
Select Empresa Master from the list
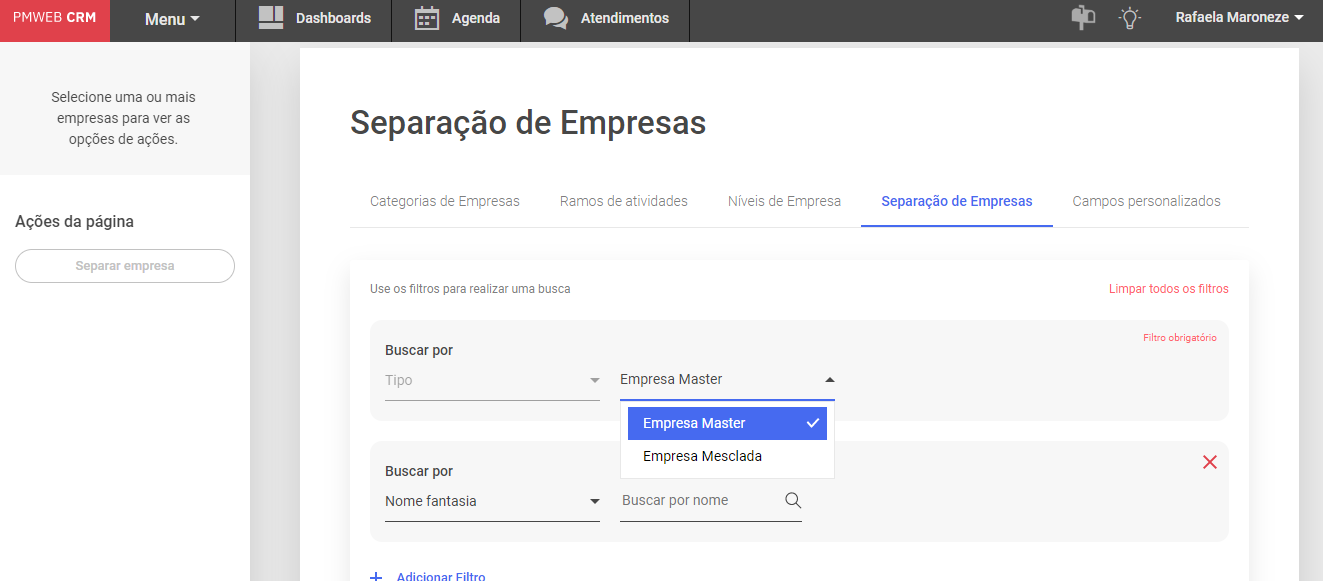pos(727,423)
